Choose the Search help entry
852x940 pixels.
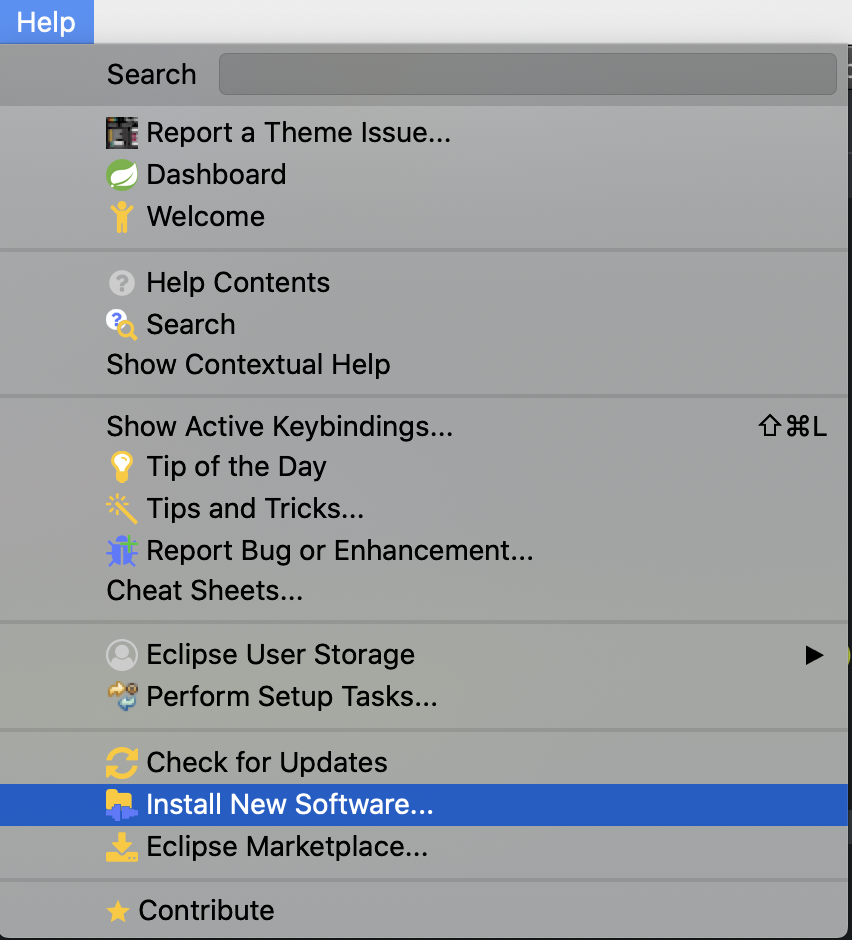pos(190,324)
